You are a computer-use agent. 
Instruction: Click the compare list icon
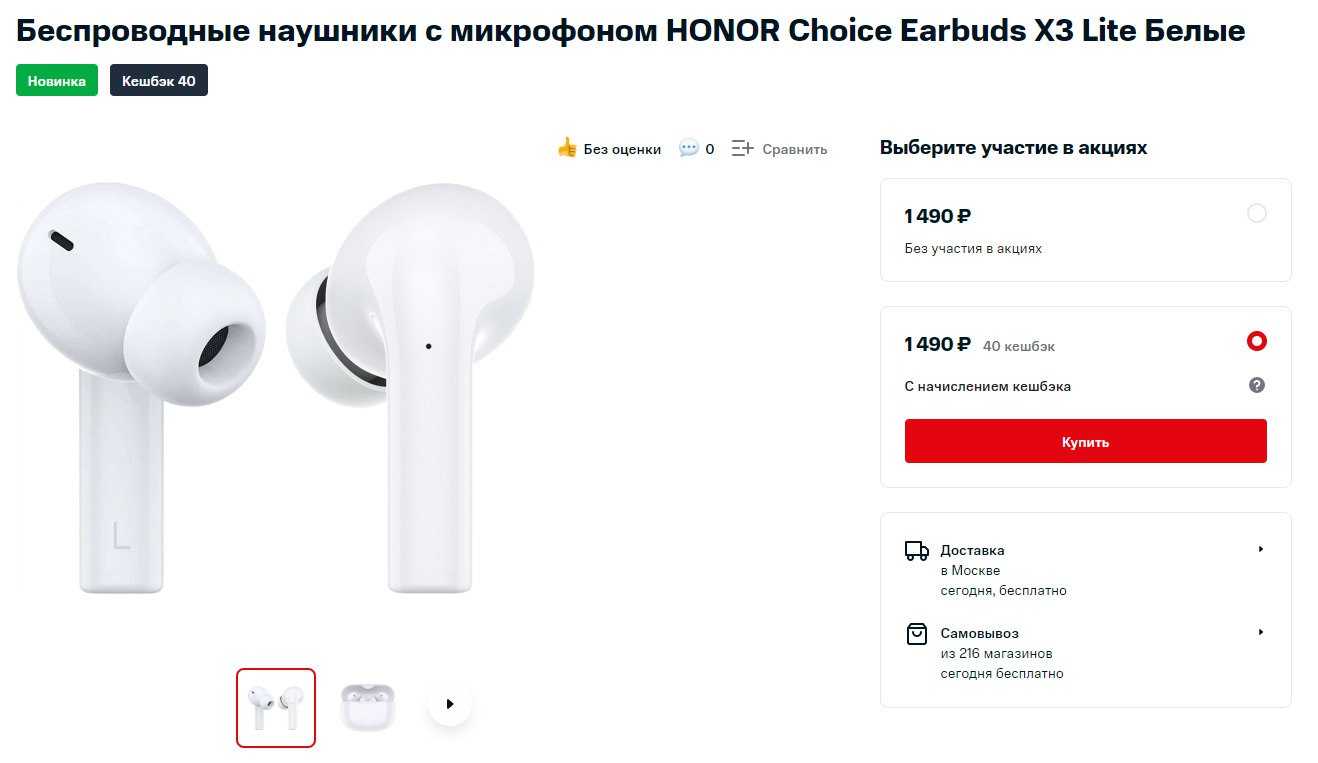pos(742,148)
